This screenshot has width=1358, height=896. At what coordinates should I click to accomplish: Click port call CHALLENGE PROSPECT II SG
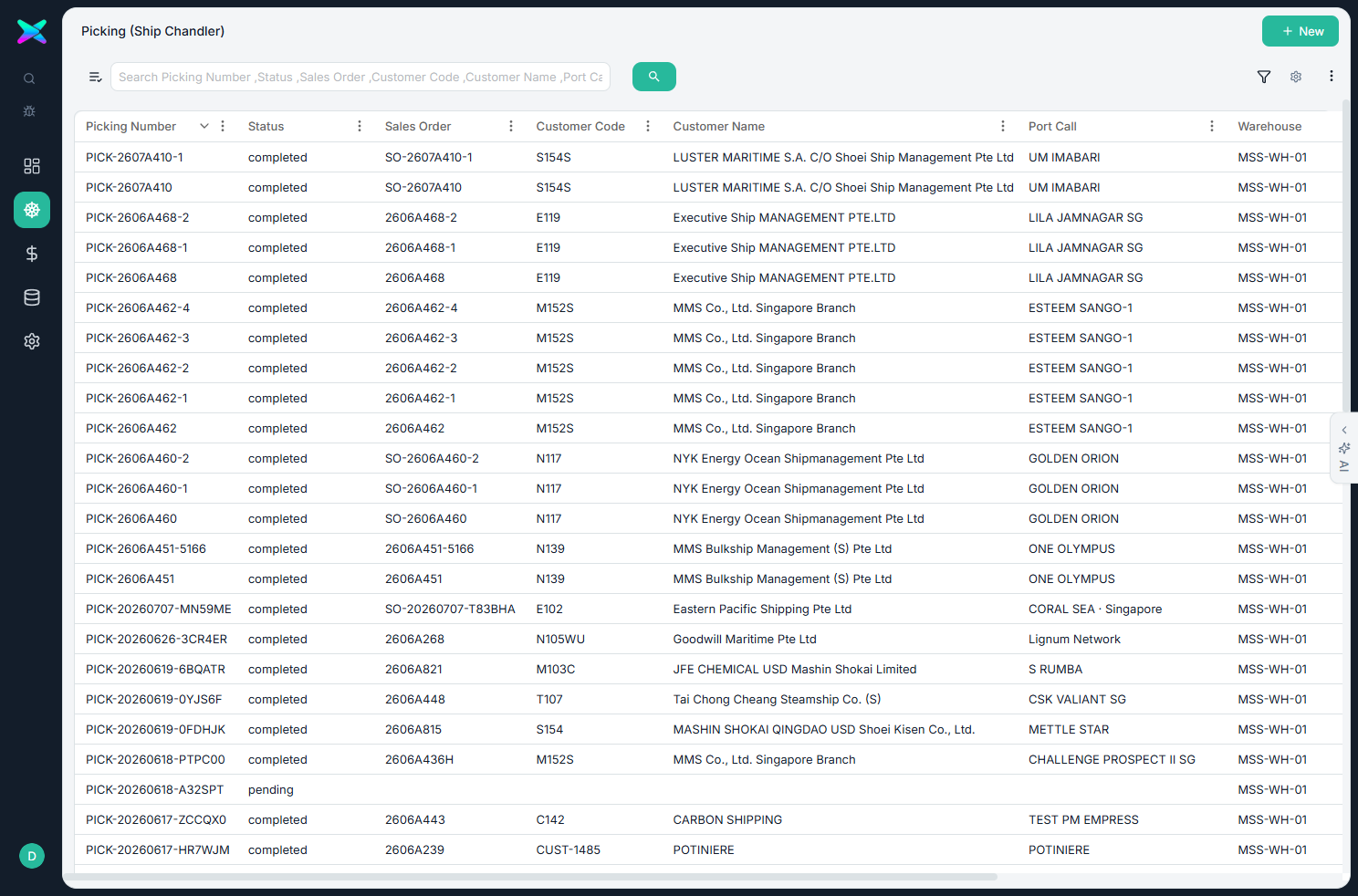(1112, 759)
